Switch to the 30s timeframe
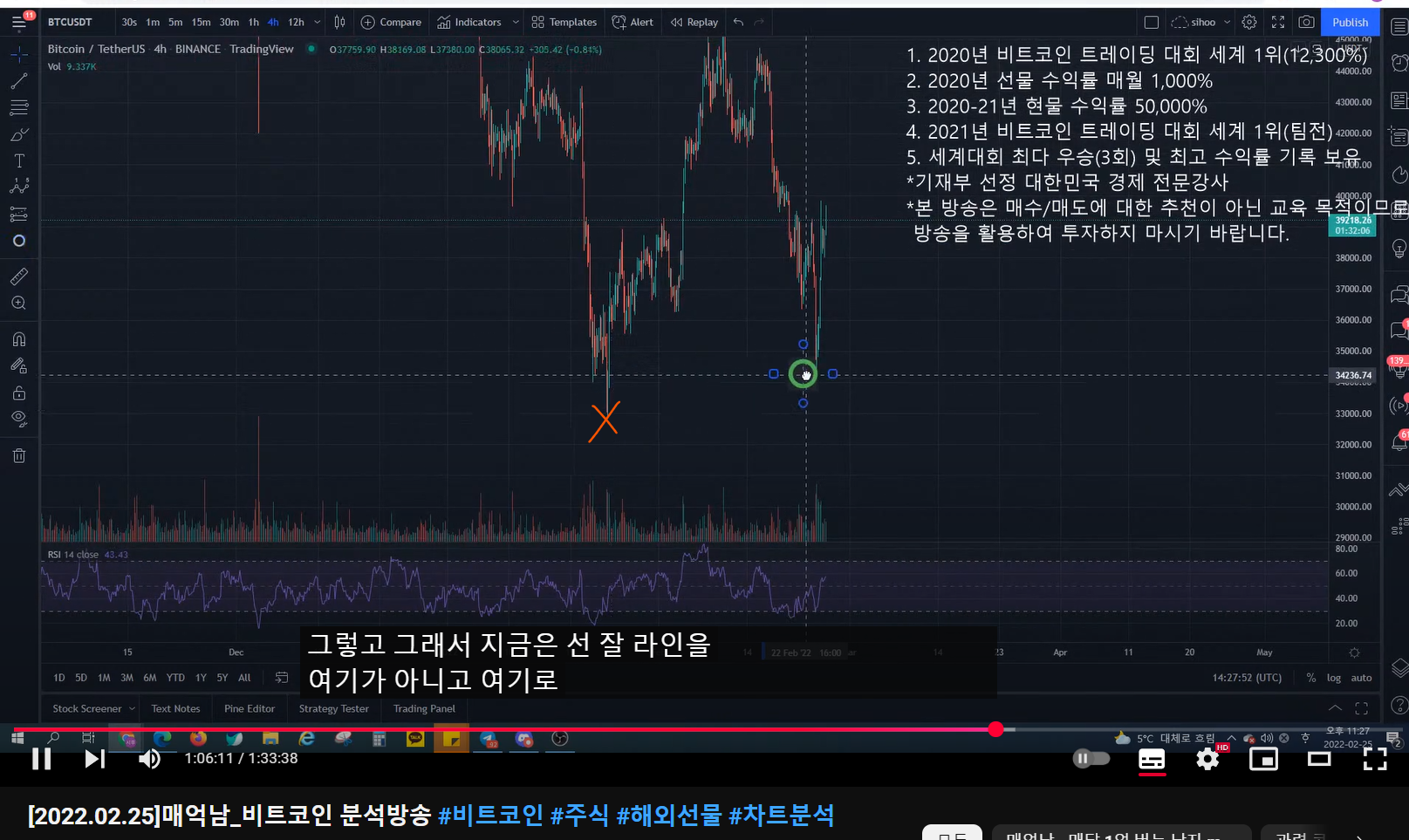Viewport: 1409px width, 840px height. 129,23
